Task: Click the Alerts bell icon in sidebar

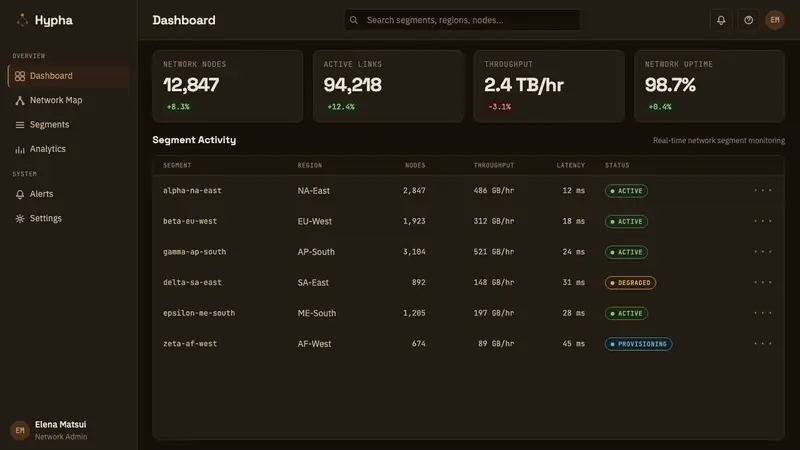Action: (x=20, y=194)
